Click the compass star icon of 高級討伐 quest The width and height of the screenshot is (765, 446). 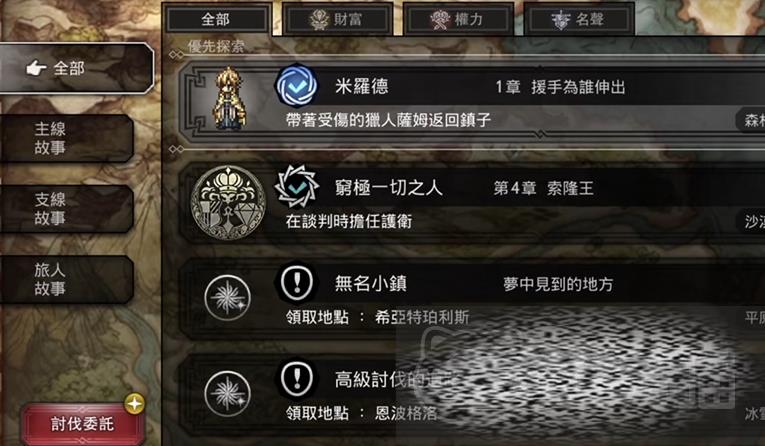click(227, 393)
